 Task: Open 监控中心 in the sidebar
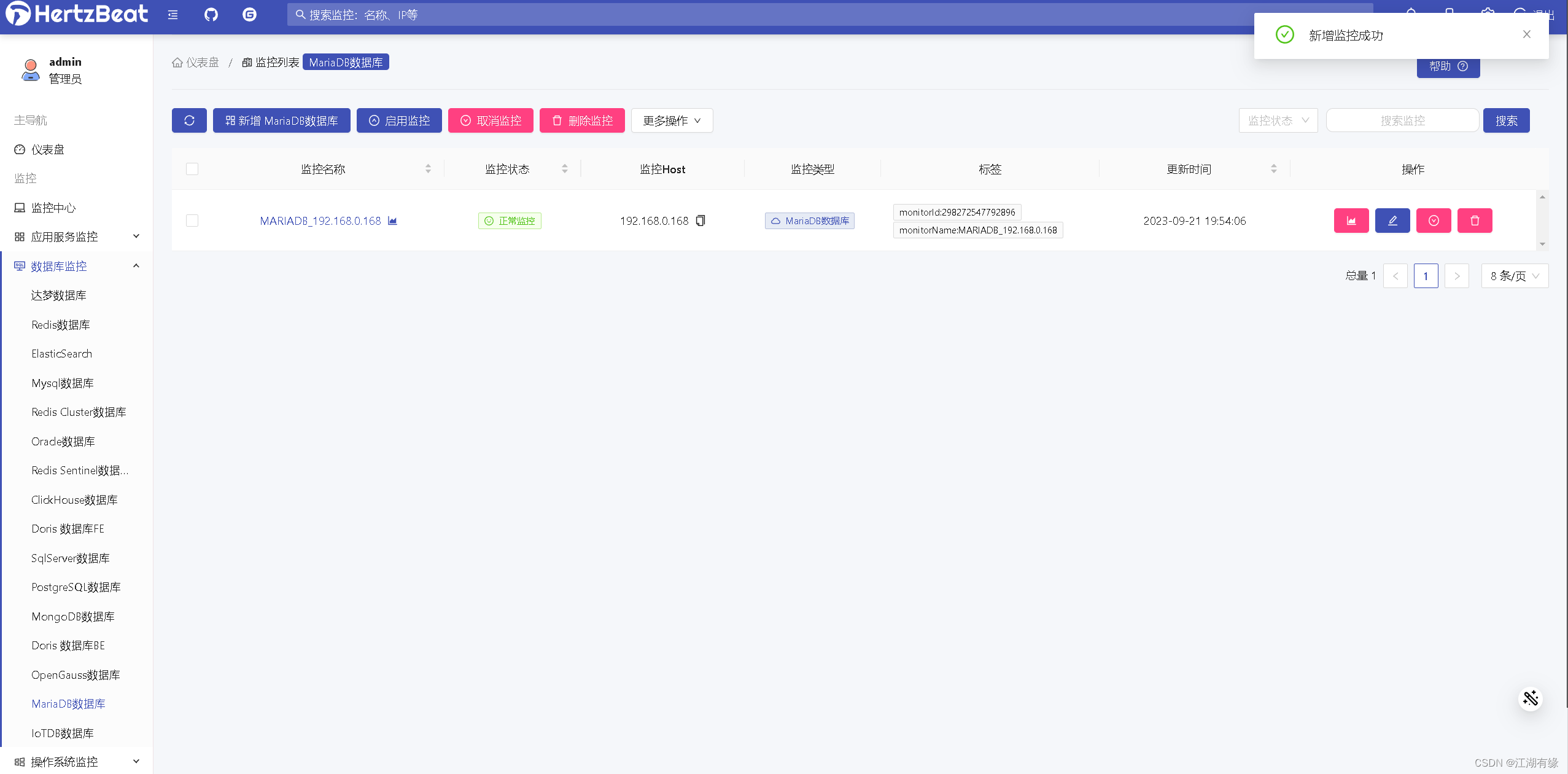pos(53,208)
